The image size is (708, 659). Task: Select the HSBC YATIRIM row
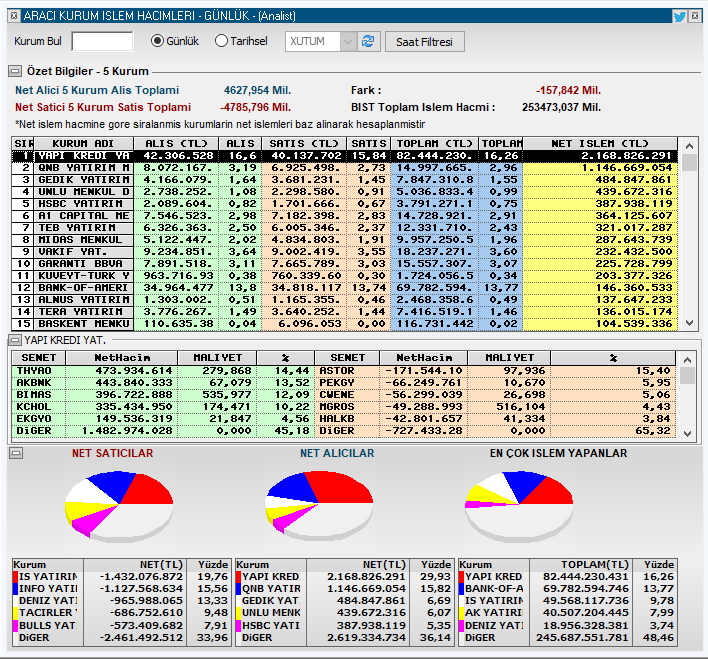pyautogui.click(x=345, y=204)
